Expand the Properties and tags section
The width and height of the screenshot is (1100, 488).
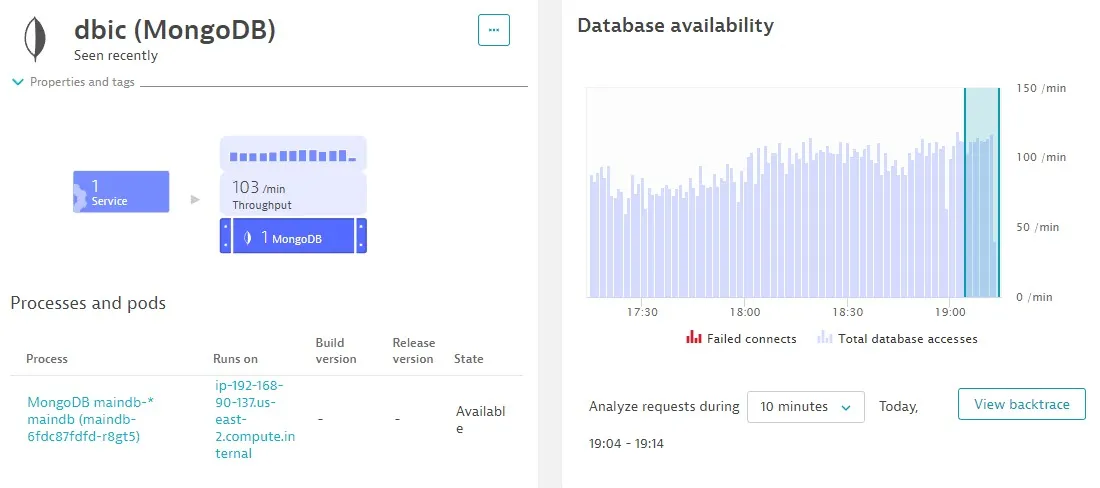click(x=74, y=82)
